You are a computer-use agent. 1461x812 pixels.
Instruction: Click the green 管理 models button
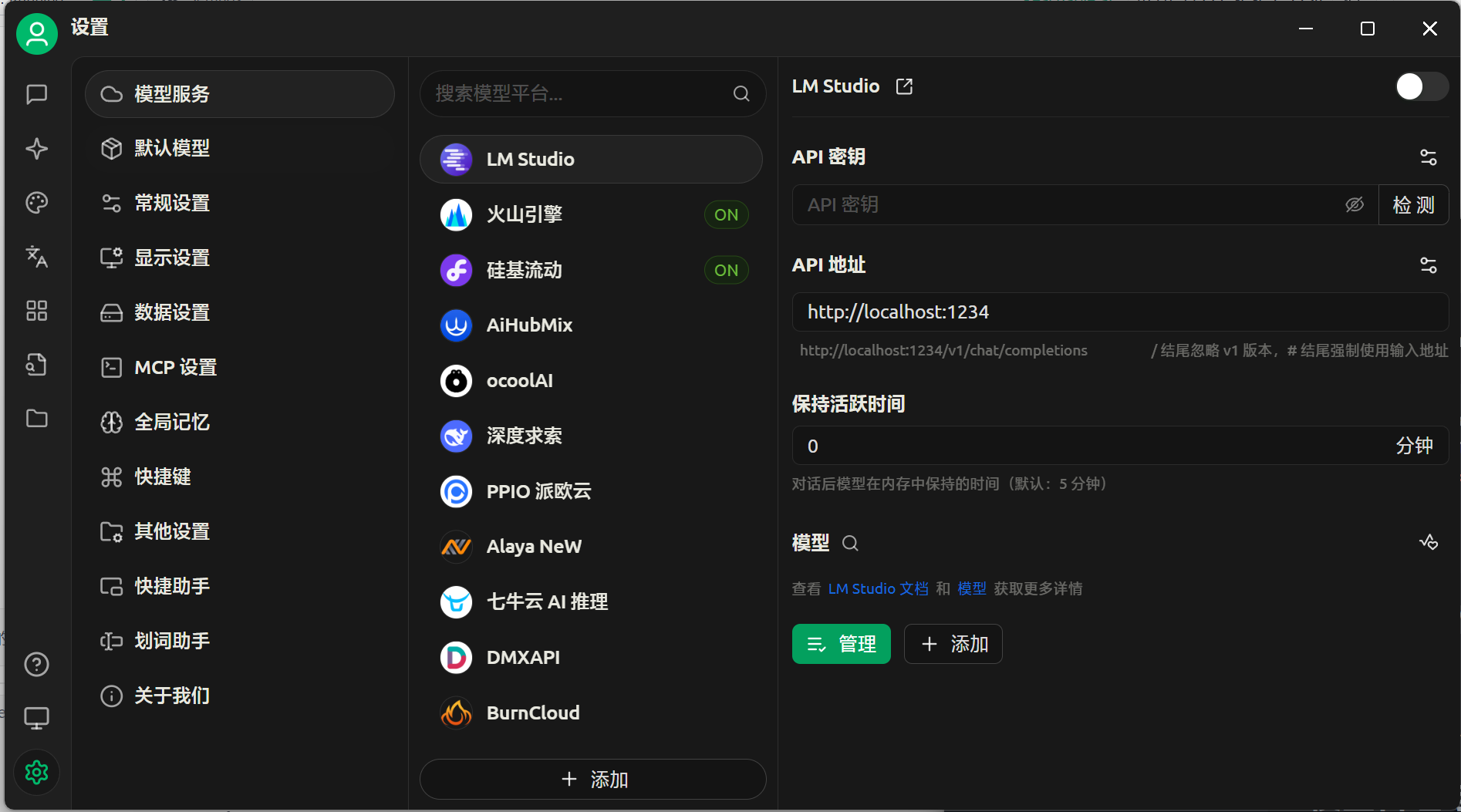click(842, 644)
